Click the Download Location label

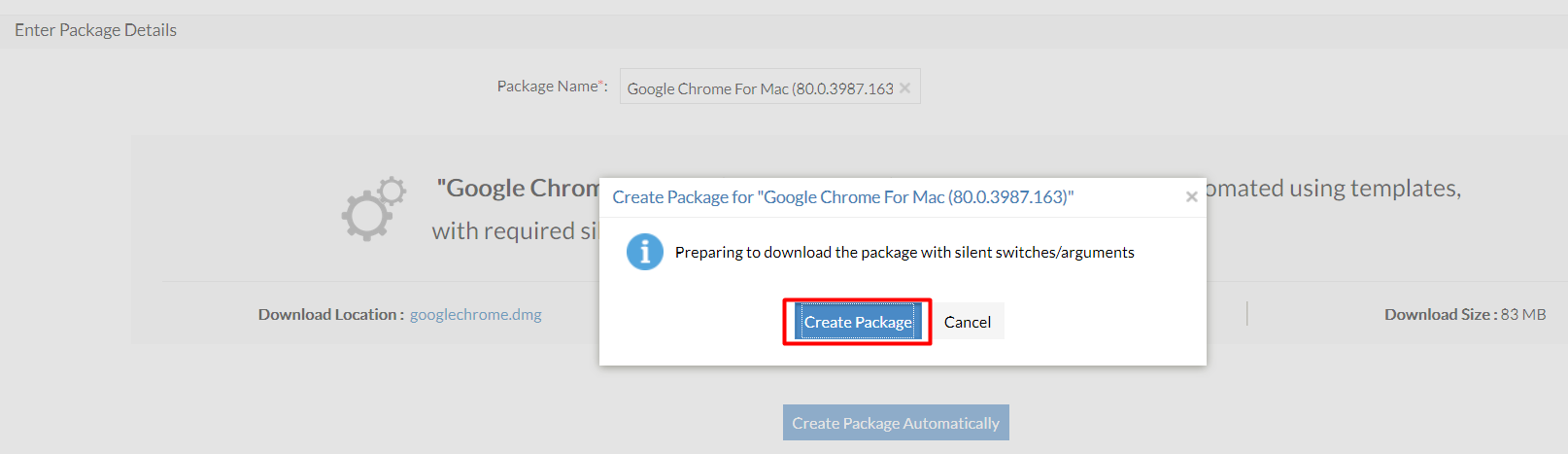tap(330, 314)
